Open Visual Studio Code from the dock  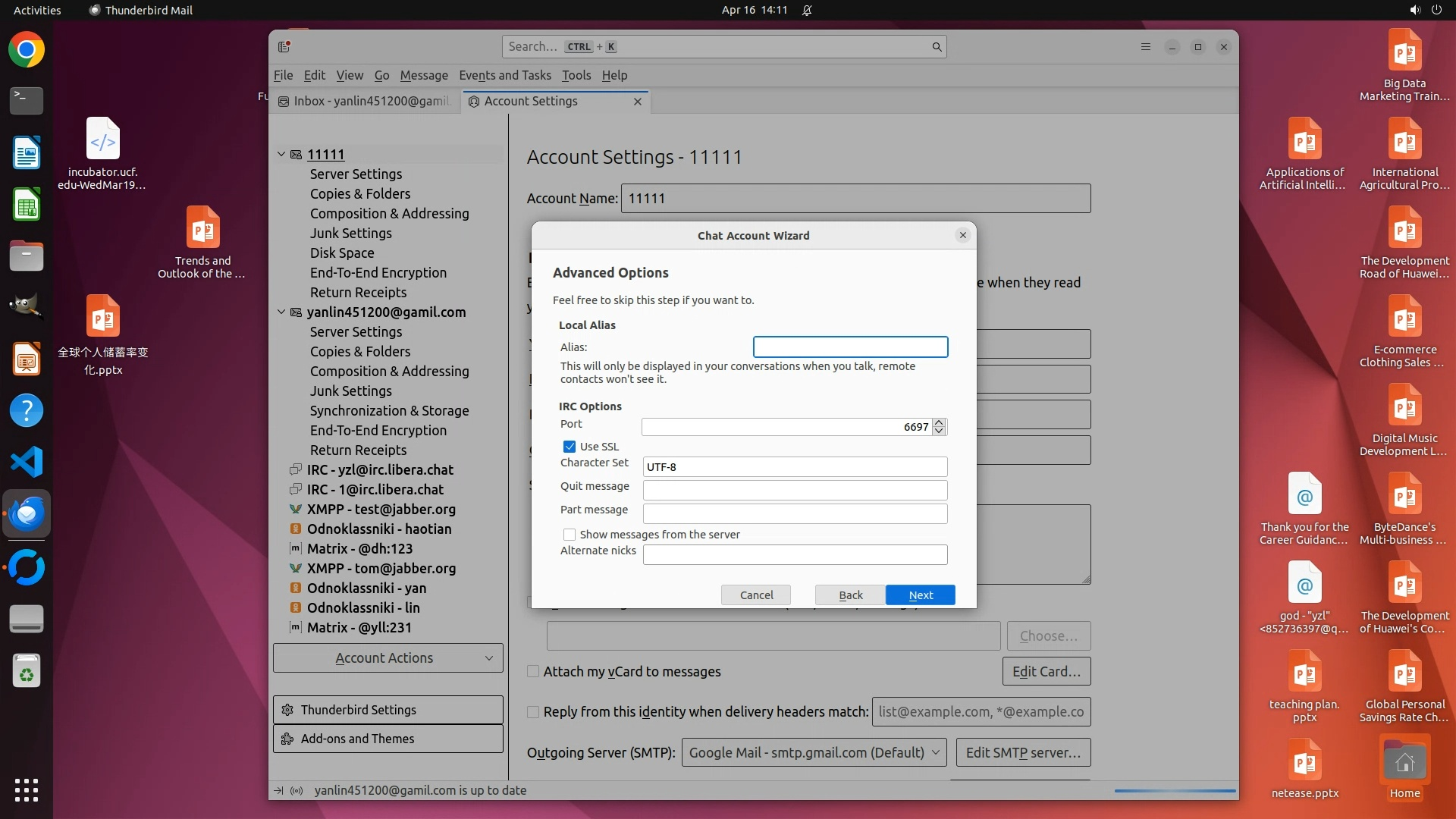(27, 462)
